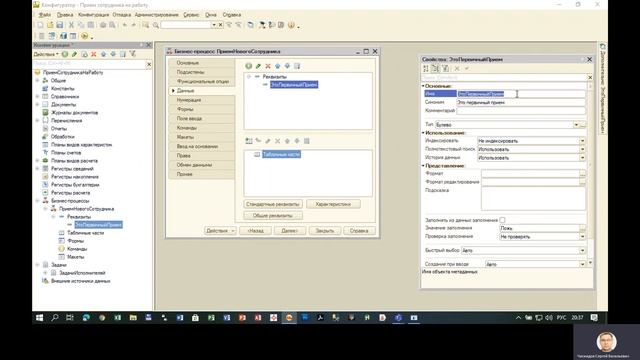Click red Delete icon in Configuration panel toolbar
640x360 pixels.
point(93,54)
